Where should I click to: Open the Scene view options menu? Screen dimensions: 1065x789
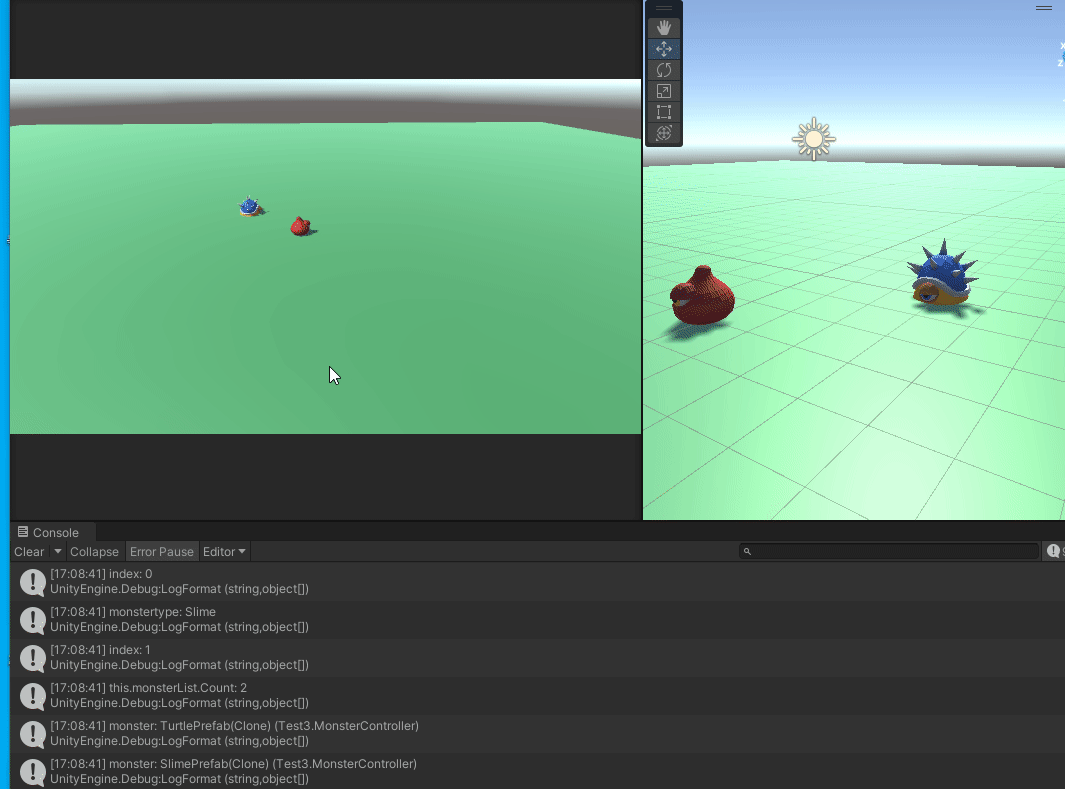pos(1044,8)
